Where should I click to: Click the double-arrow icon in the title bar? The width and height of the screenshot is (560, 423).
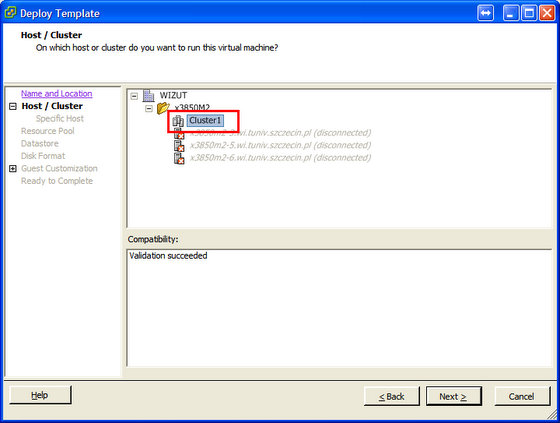tap(486, 13)
